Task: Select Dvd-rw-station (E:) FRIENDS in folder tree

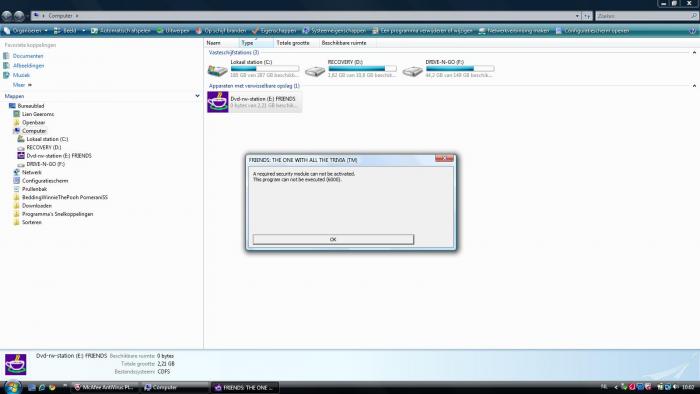Action: pyautogui.click(x=58, y=156)
